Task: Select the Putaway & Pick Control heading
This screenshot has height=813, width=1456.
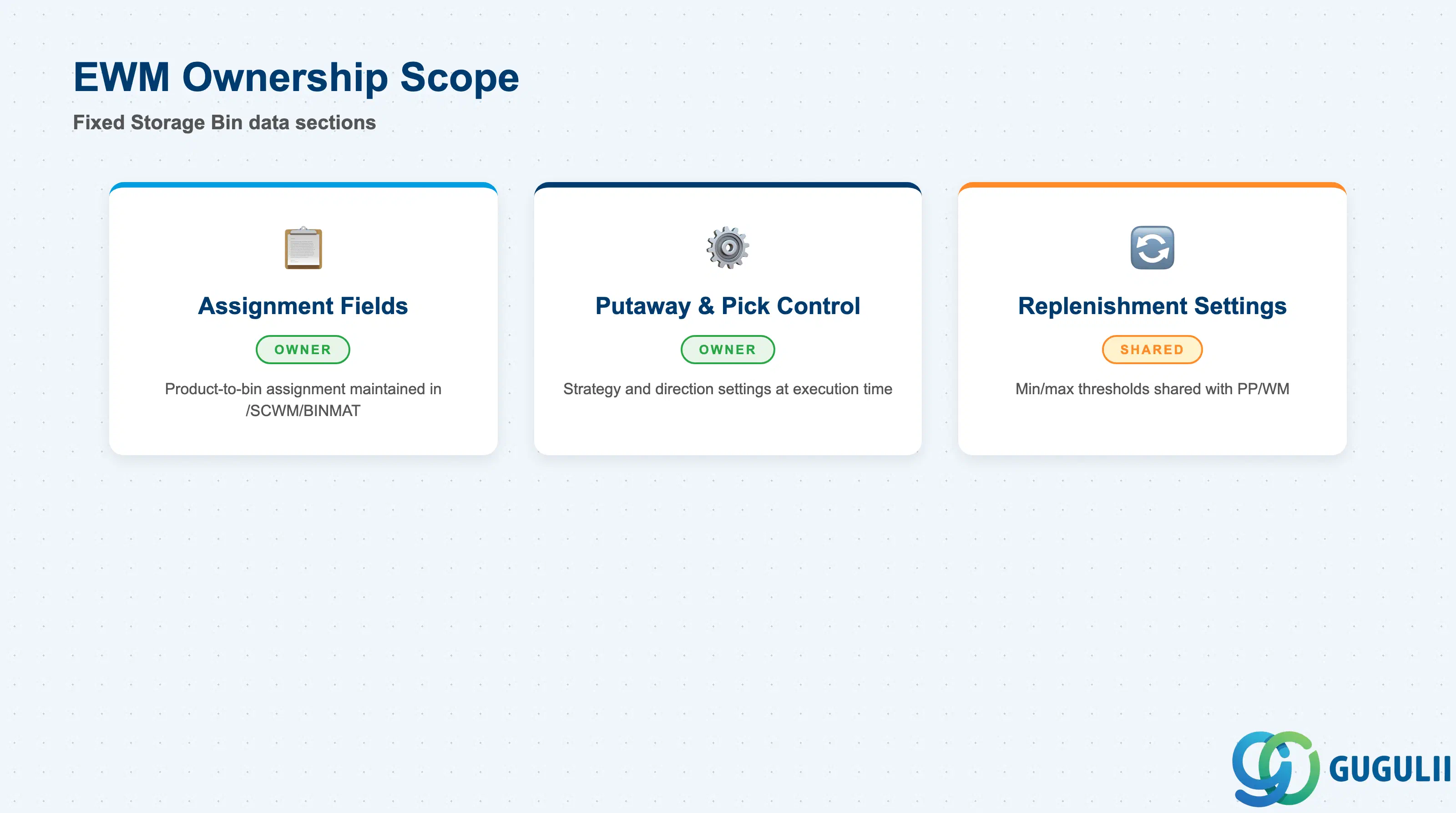Action: (x=728, y=306)
